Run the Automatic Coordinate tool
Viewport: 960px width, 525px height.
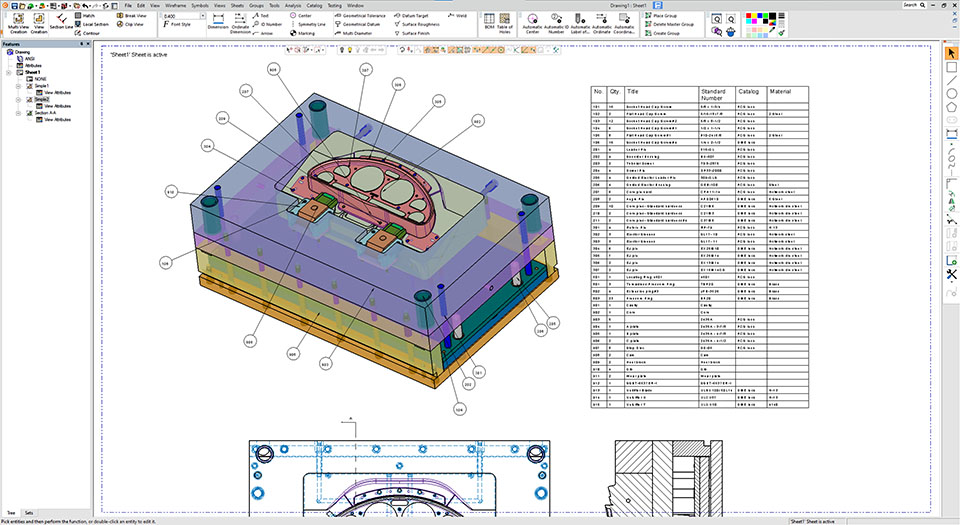pyautogui.click(x=624, y=23)
